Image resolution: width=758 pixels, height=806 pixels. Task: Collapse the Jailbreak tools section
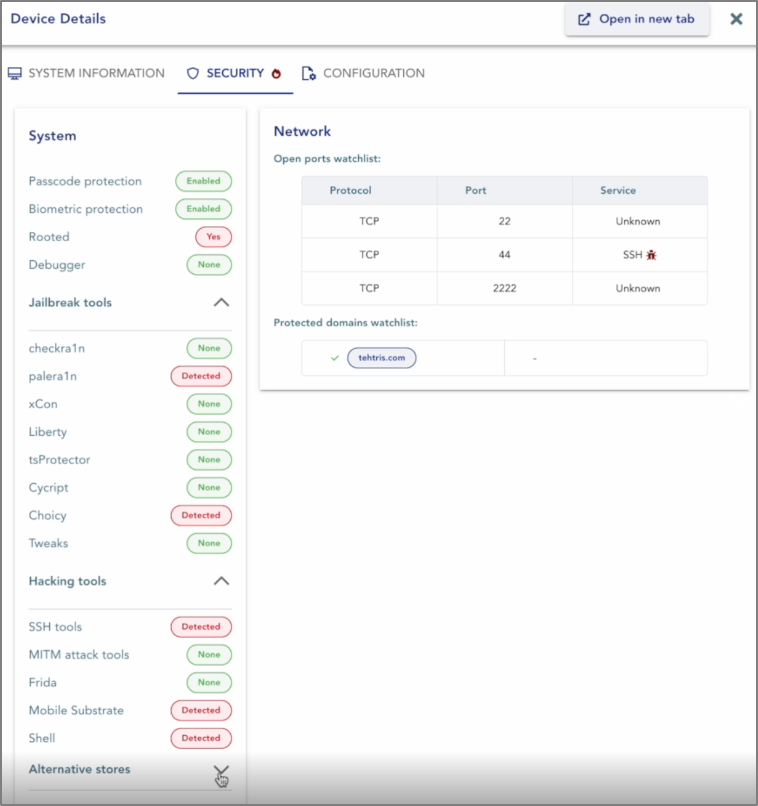coord(221,302)
